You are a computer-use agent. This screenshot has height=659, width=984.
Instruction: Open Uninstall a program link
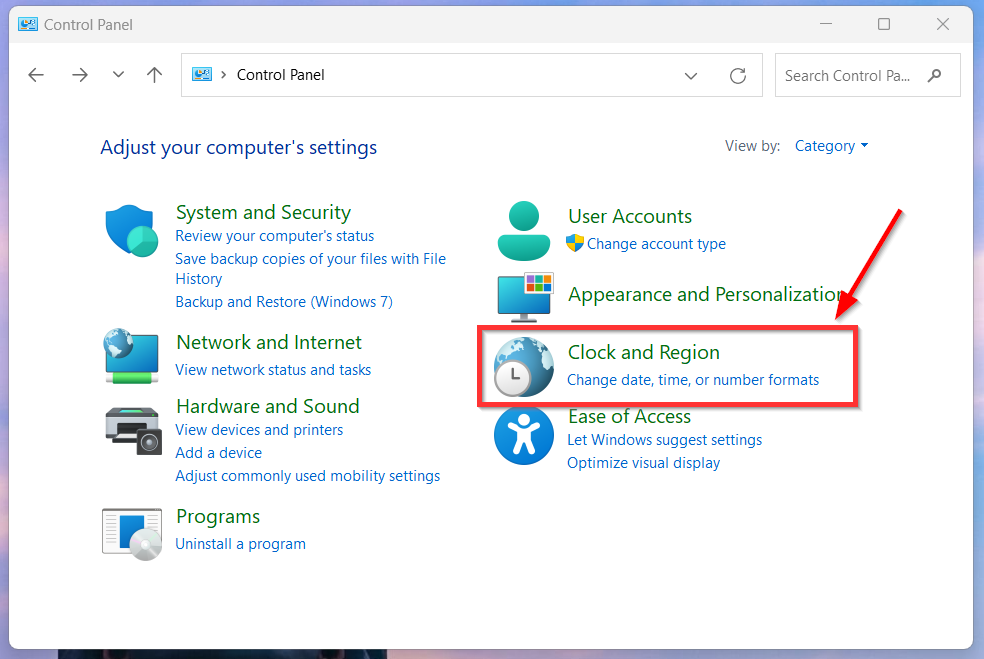pos(240,544)
